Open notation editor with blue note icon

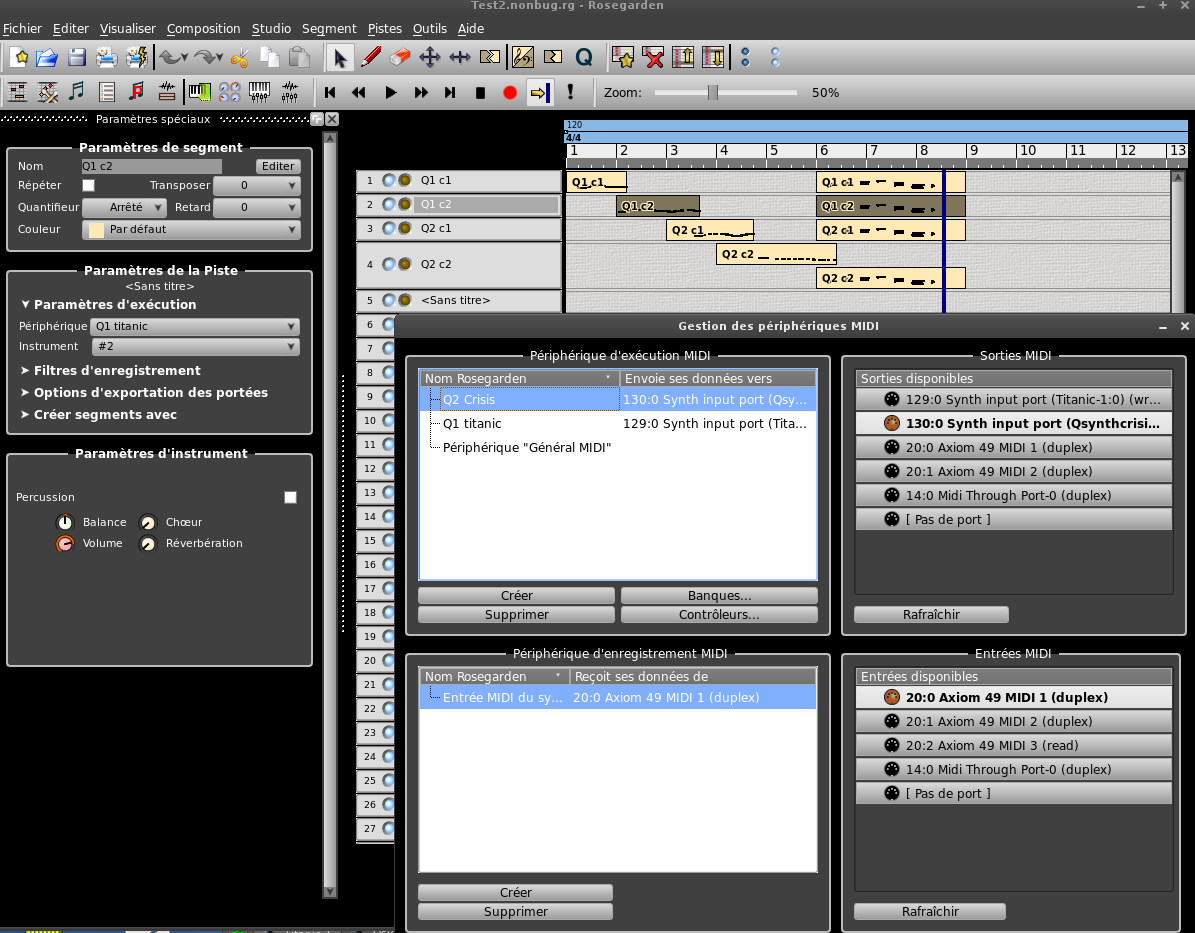[x=77, y=92]
